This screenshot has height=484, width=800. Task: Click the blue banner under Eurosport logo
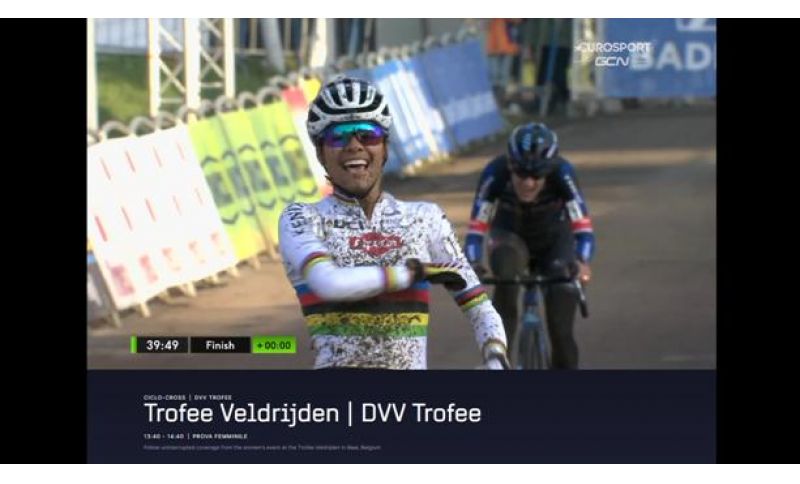(658, 59)
